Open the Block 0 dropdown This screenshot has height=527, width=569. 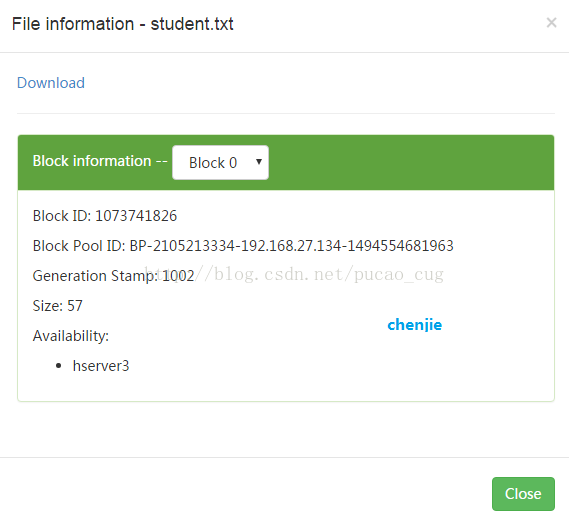coord(220,162)
